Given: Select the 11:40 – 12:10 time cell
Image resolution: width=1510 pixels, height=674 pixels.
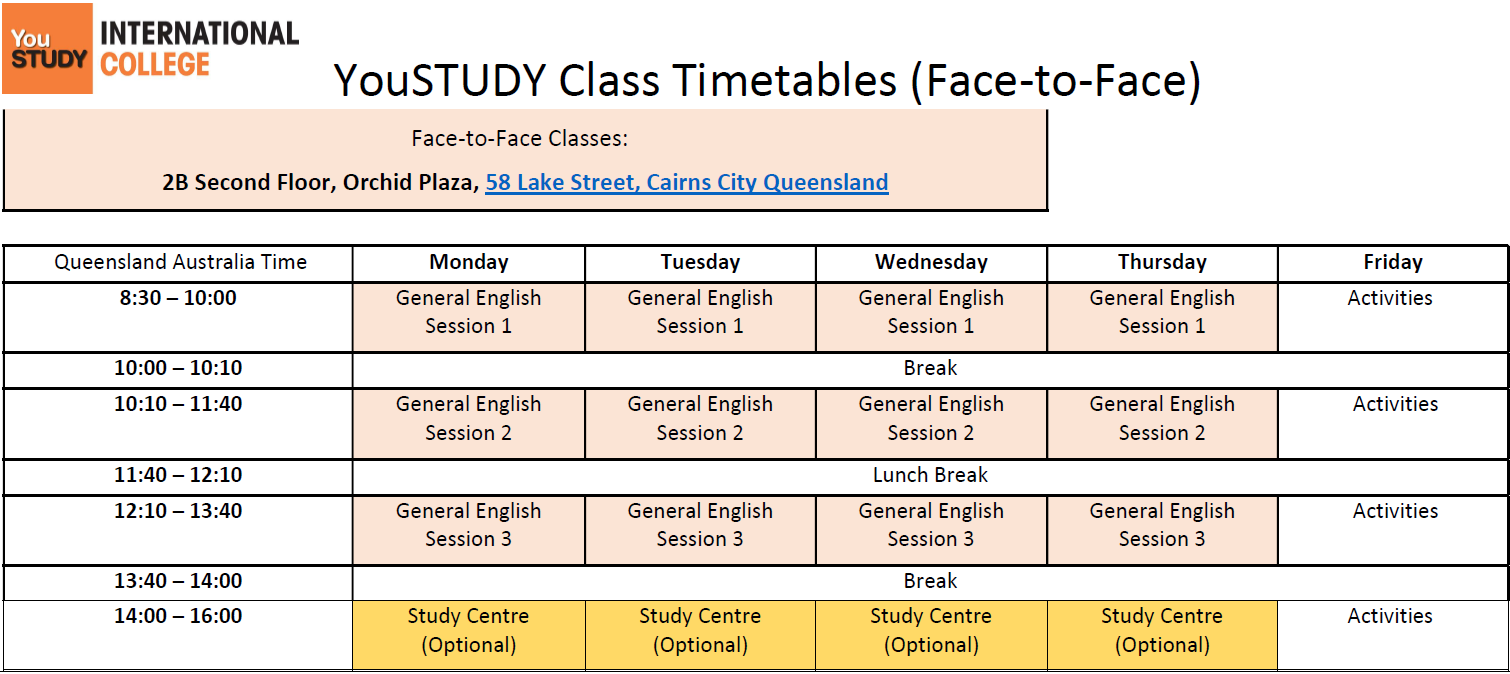Looking at the screenshot, I should pos(178,475).
